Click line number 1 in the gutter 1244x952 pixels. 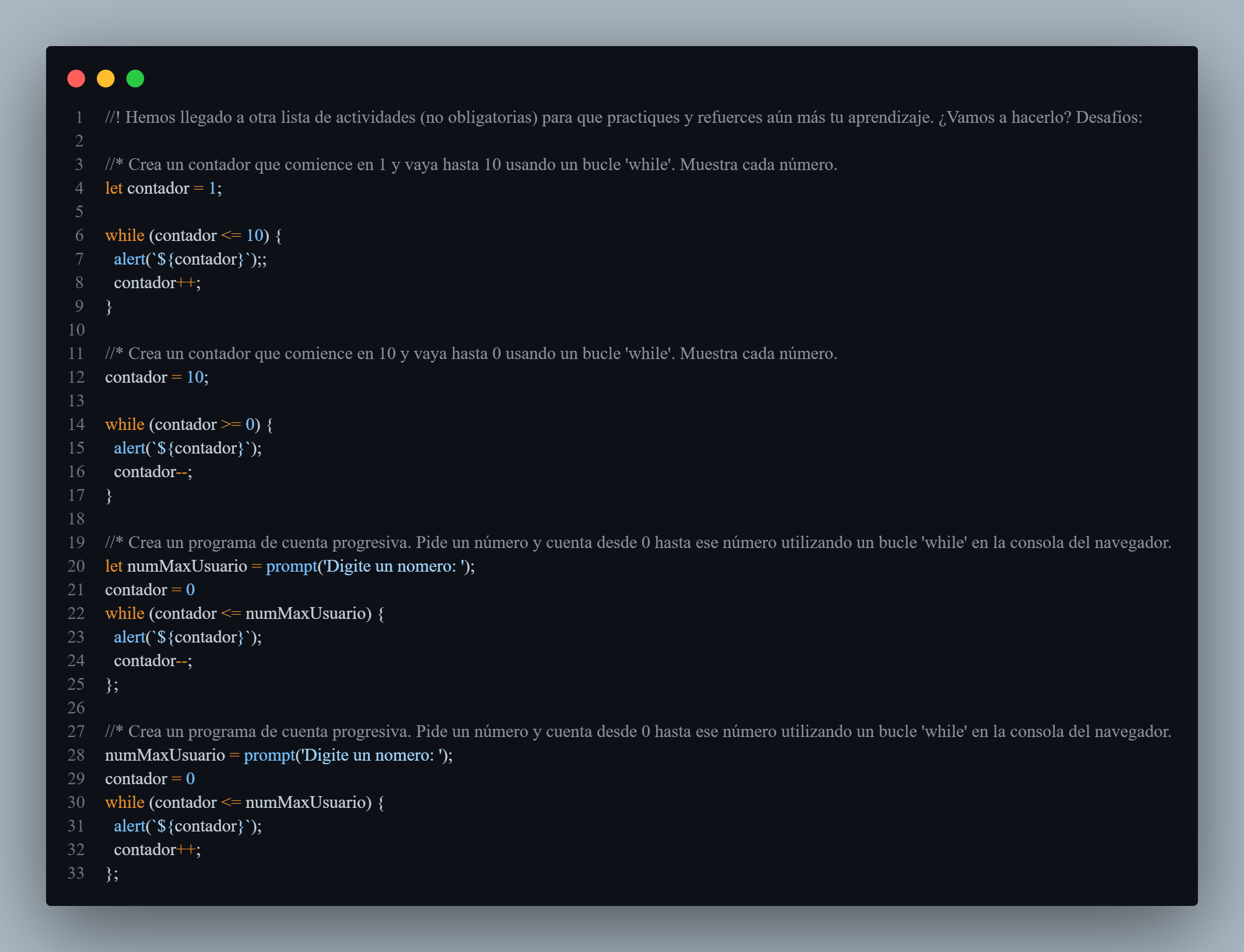pos(79,117)
